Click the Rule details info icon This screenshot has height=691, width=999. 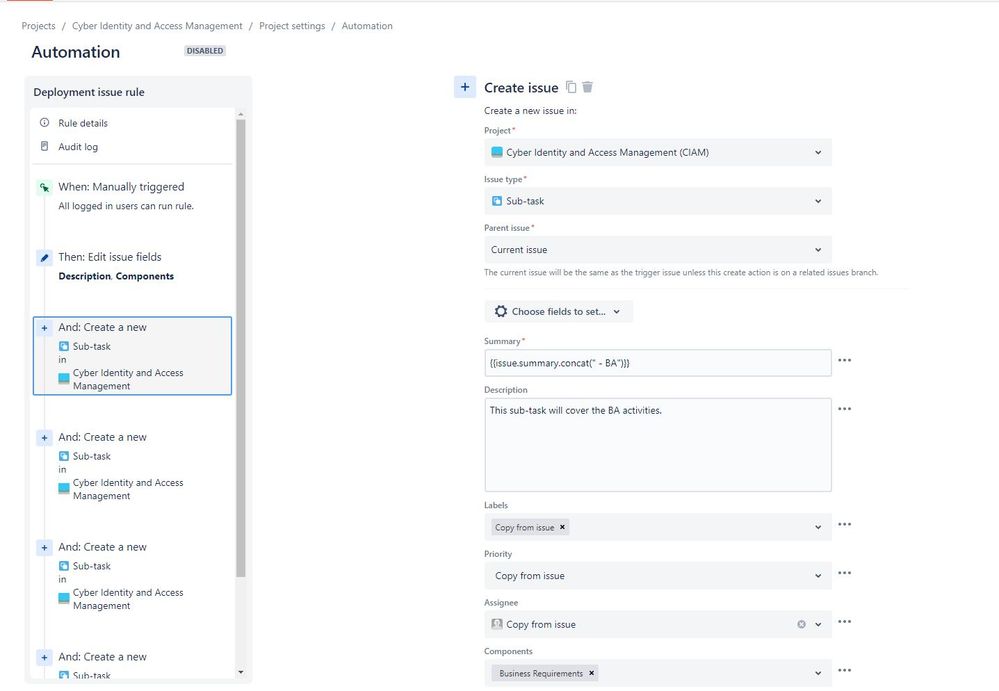[45, 122]
